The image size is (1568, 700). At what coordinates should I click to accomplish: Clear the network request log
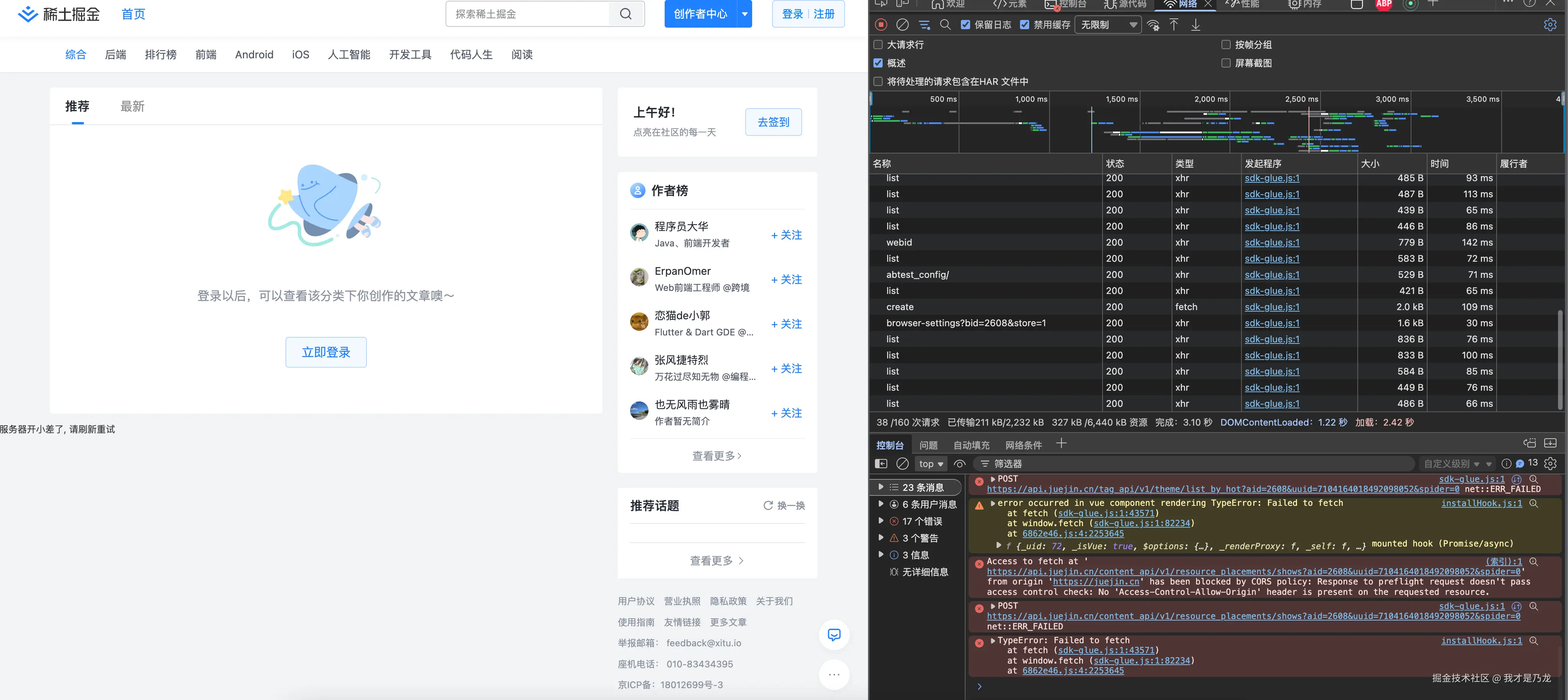coord(902,25)
